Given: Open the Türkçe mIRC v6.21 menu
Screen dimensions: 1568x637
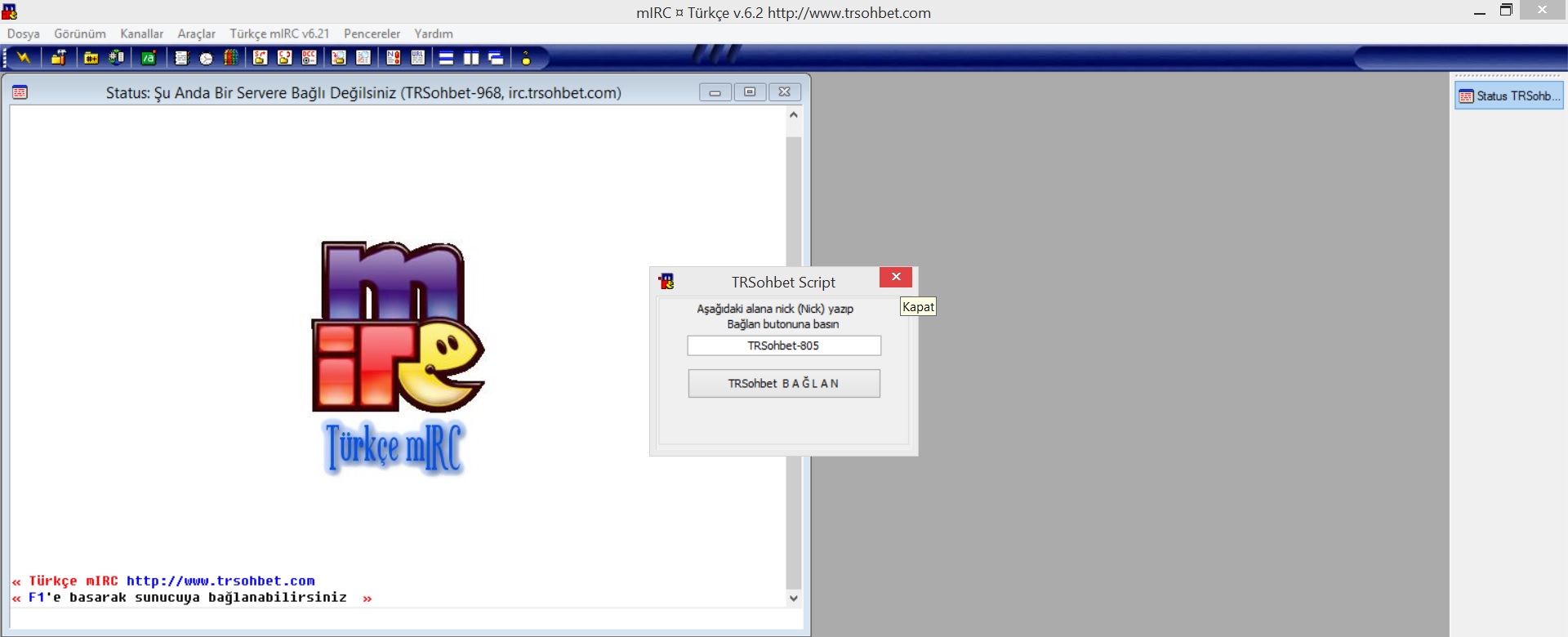Looking at the screenshot, I should pyautogui.click(x=279, y=33).
